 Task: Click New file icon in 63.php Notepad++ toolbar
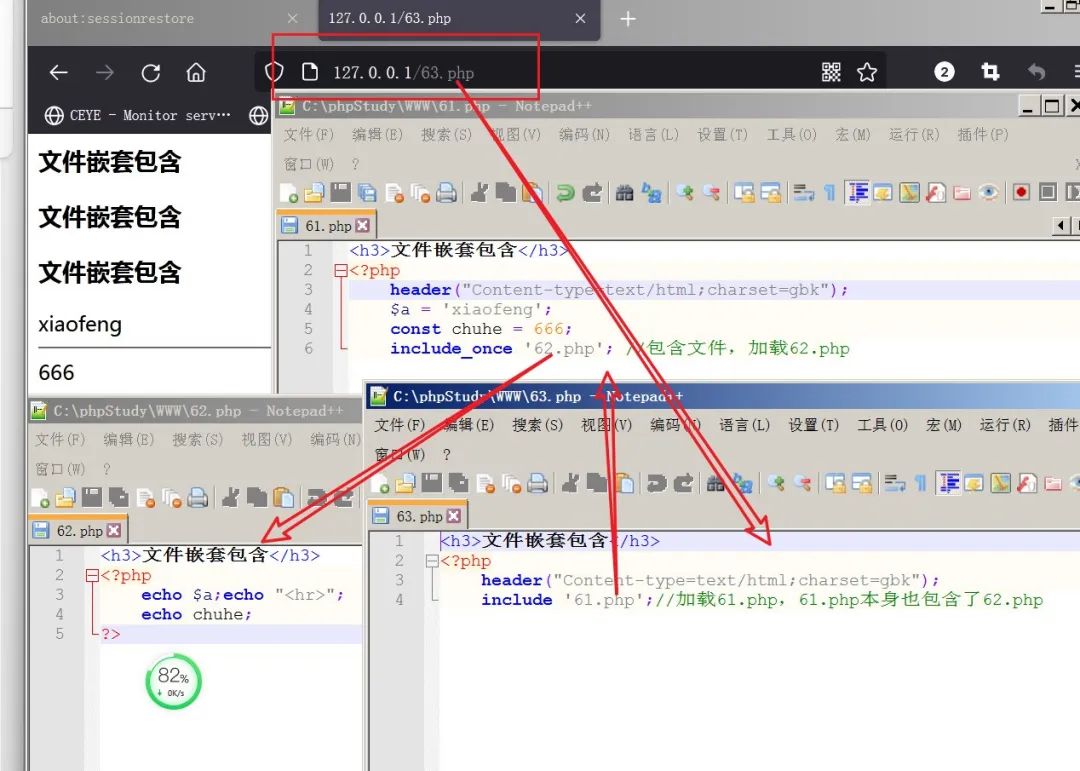380,484
